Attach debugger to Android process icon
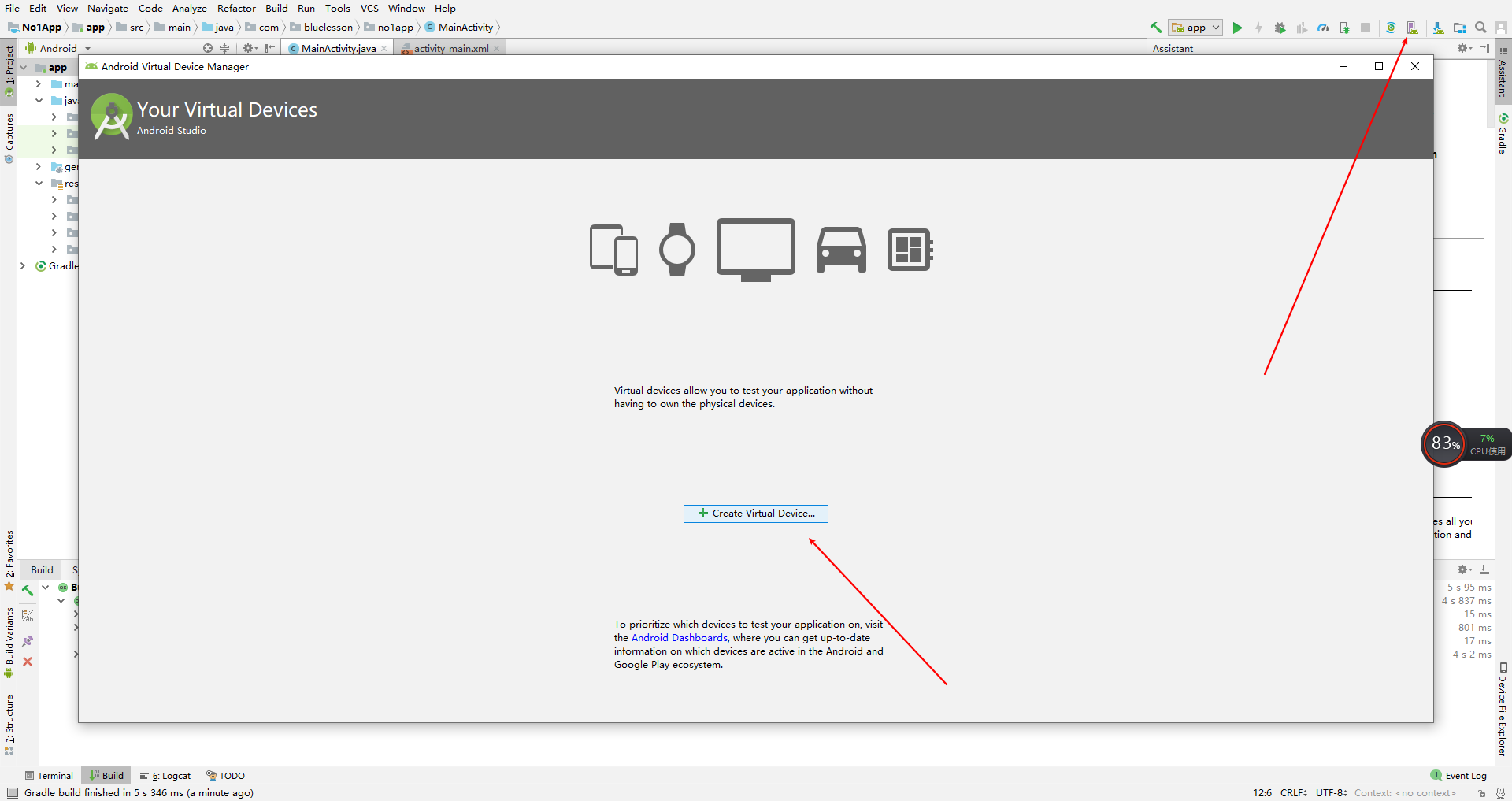The image size is (1512, 801). [x=1344, y=28]
